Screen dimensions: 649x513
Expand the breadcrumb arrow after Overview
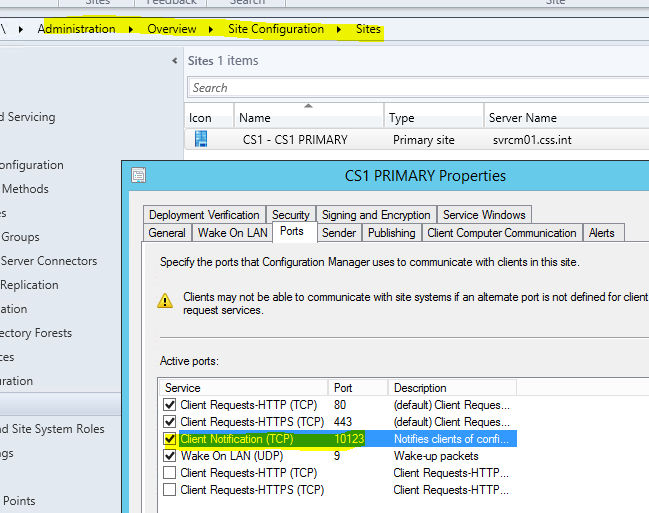211,29
